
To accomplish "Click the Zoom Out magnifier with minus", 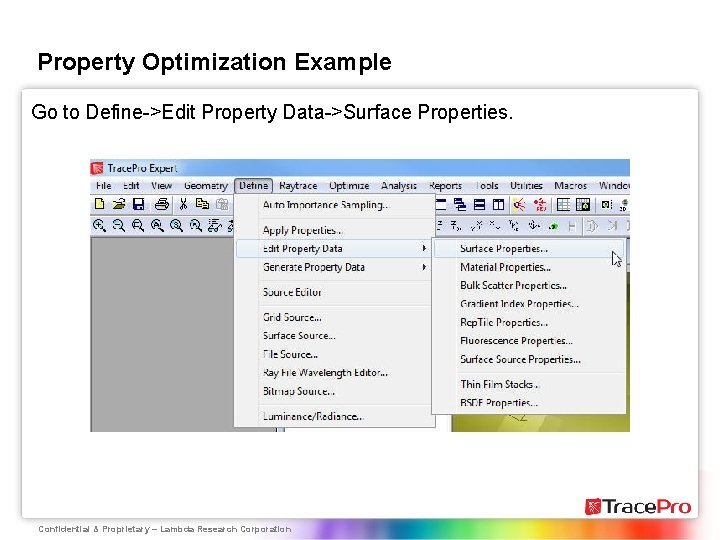I will (118, 225).
